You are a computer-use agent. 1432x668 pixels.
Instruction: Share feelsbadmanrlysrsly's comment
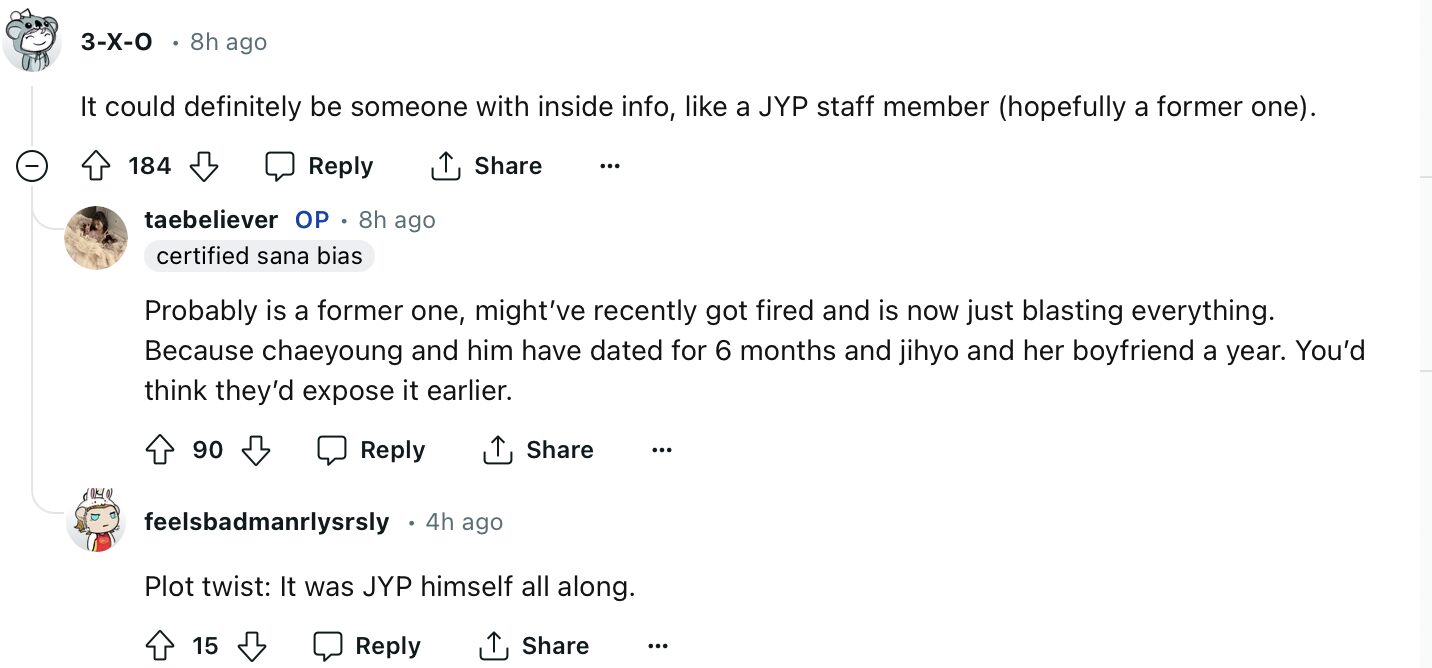[x=534, y=646]
